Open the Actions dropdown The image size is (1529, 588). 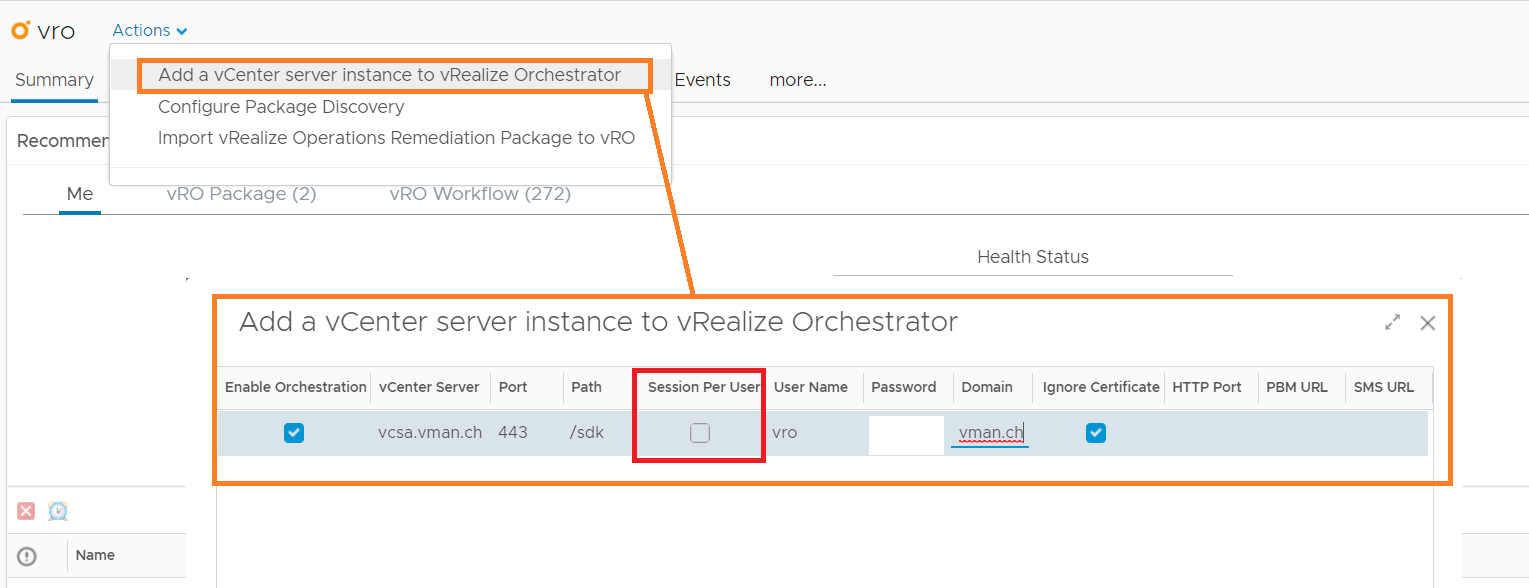pos(150,31)
